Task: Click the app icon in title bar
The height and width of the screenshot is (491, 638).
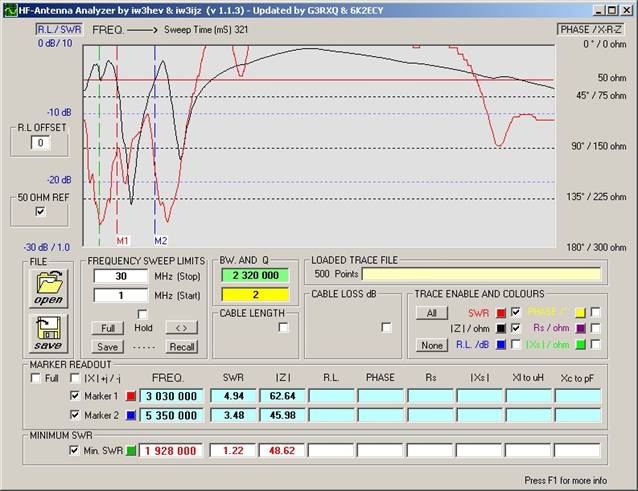Action: (9, 8)
